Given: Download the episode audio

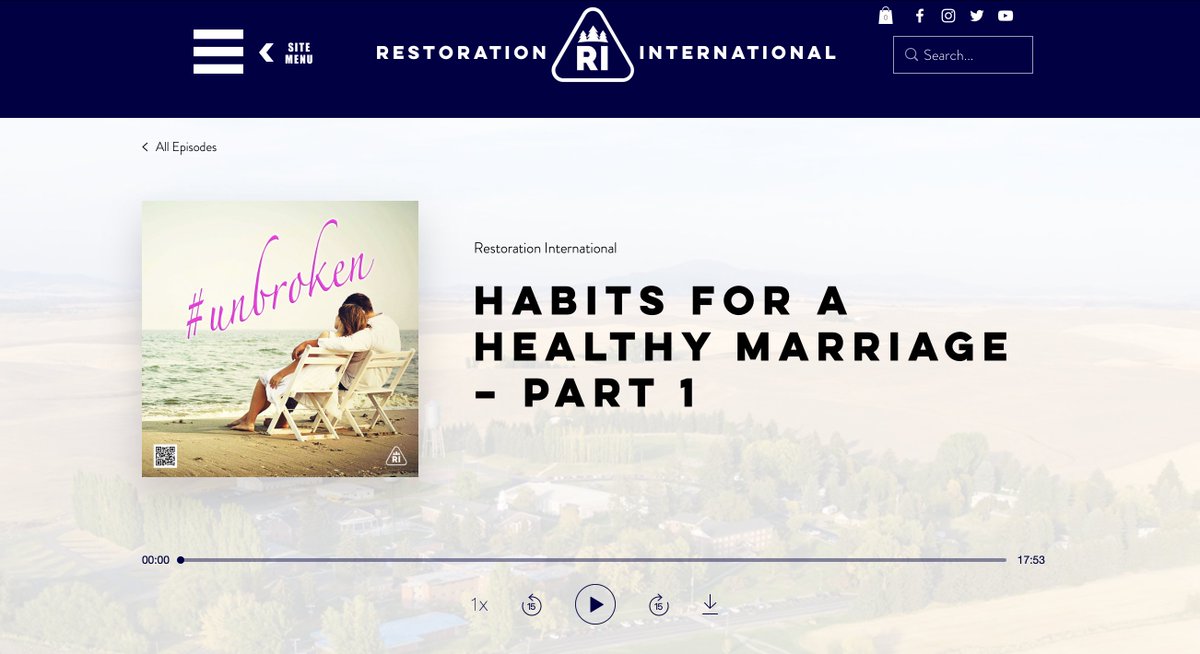Looking at the screenshot, I should point(710,604).
